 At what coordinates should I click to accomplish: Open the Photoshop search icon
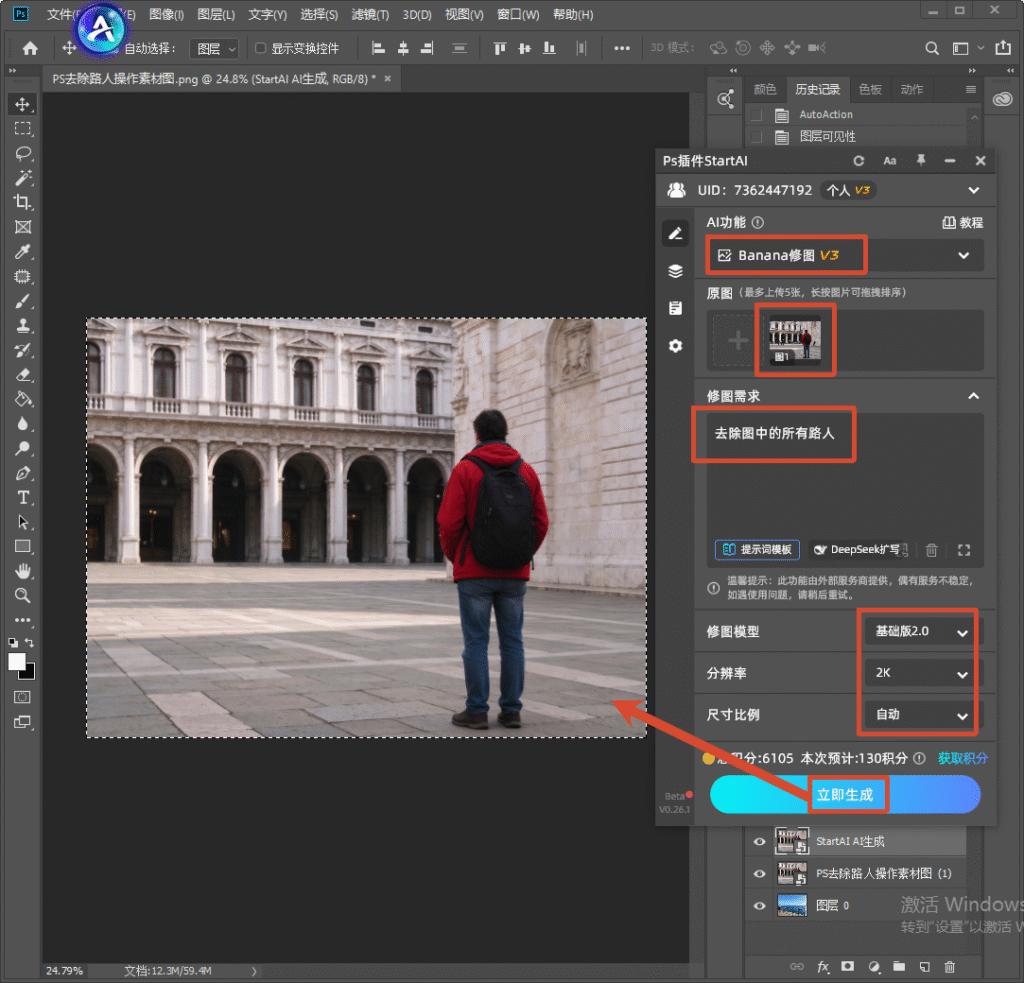(x=932, y=48)
